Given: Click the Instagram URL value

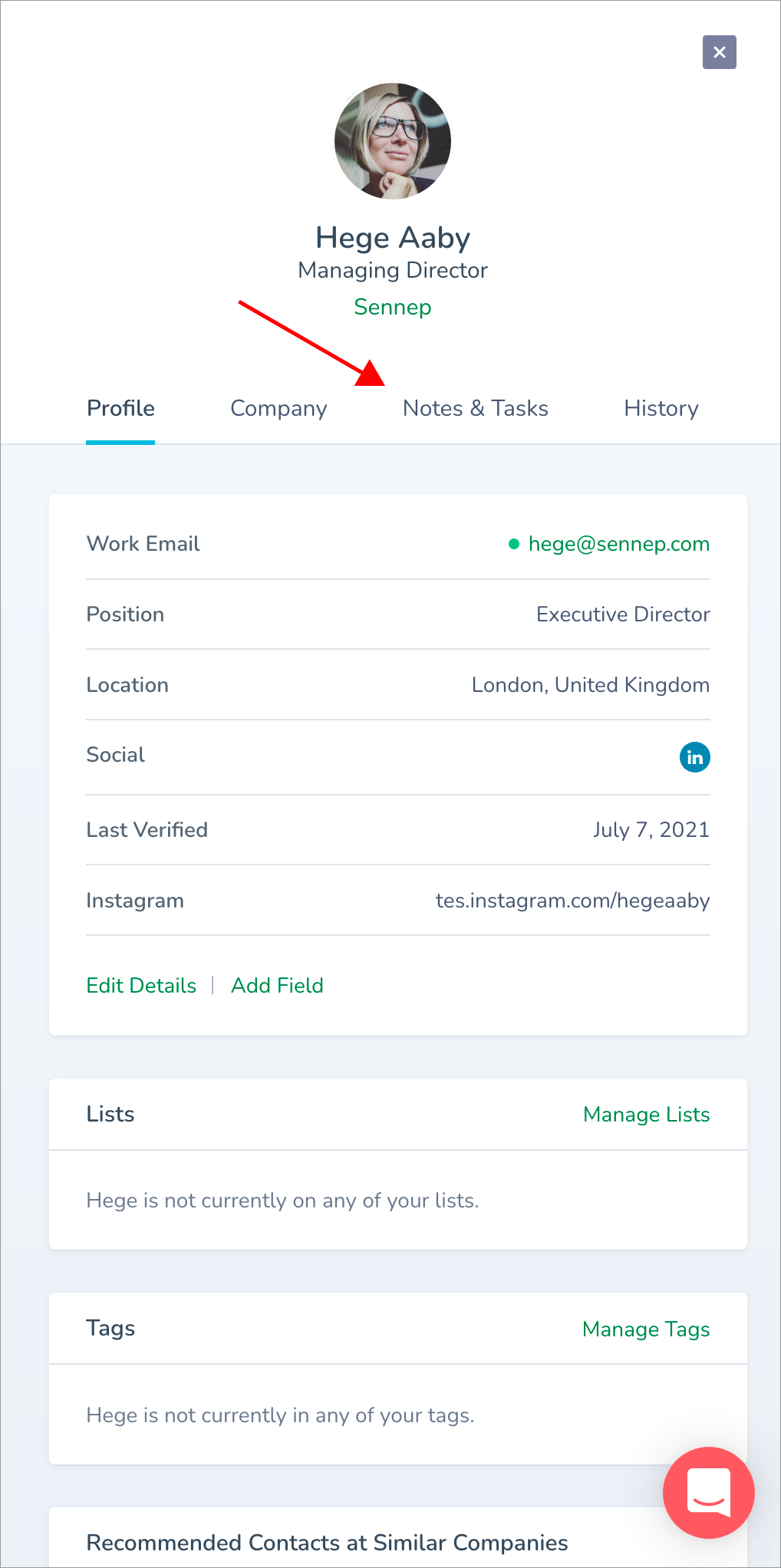Looking at the screenshot, I should click(573, 901).
